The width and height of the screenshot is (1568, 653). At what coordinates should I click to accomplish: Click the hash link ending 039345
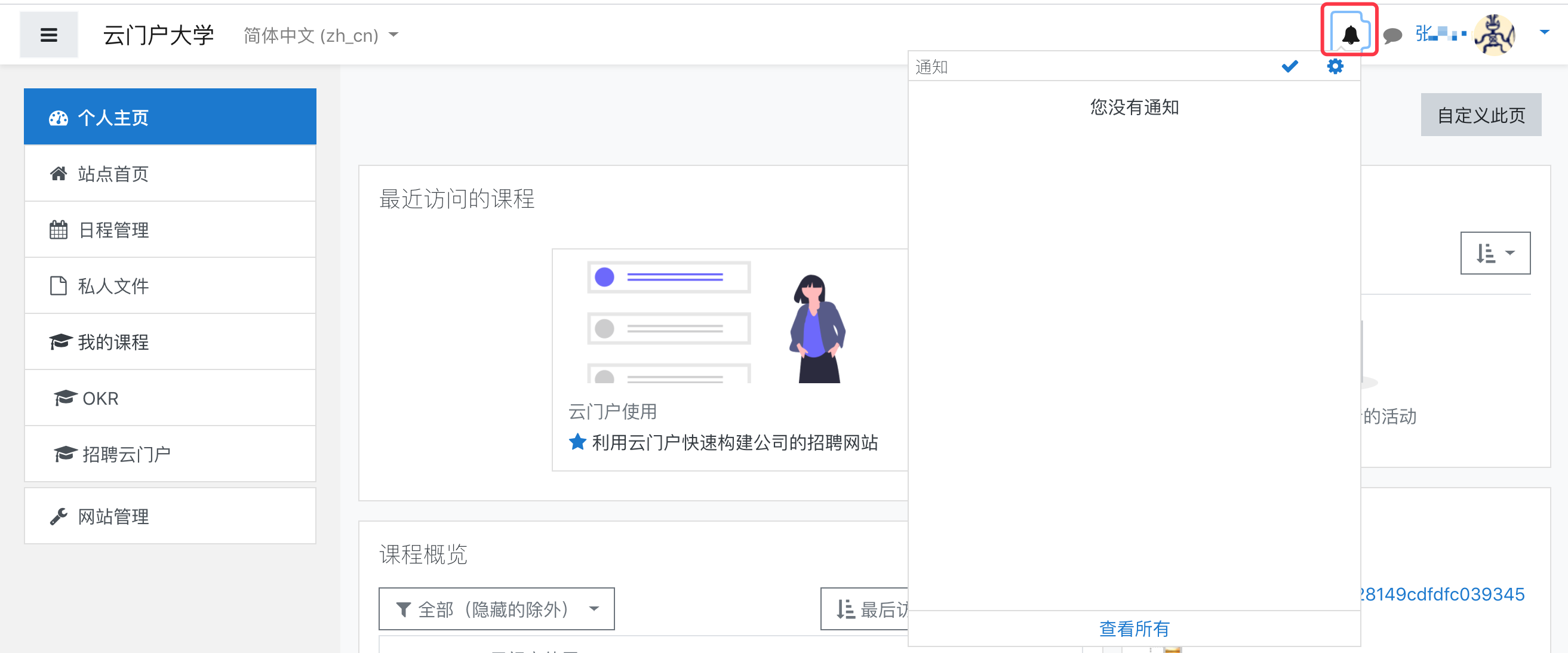click(x=1443, y=593)
